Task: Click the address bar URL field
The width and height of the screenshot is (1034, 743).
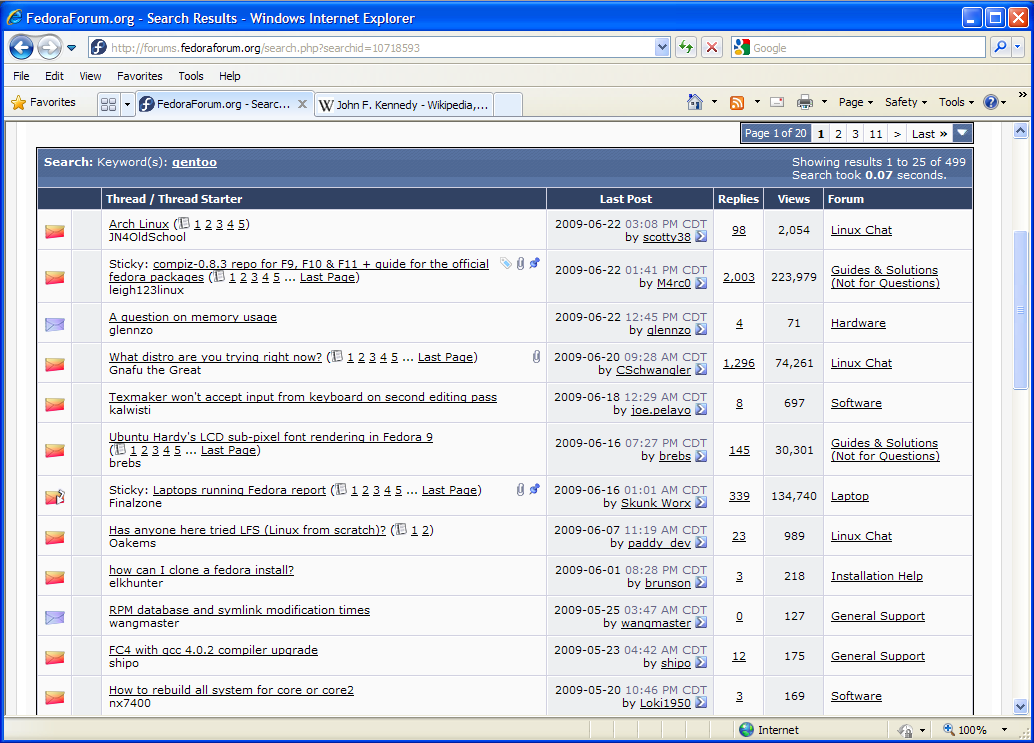Action: coord(381,47)
